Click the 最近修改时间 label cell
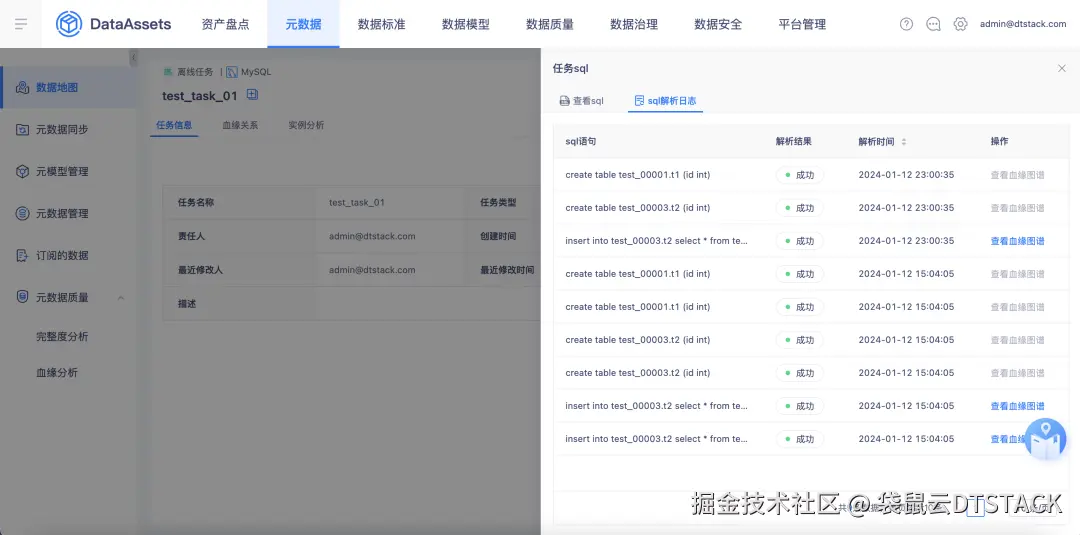Image resolution: width=1080 pixels, height=535 pixels. [507, 270]
